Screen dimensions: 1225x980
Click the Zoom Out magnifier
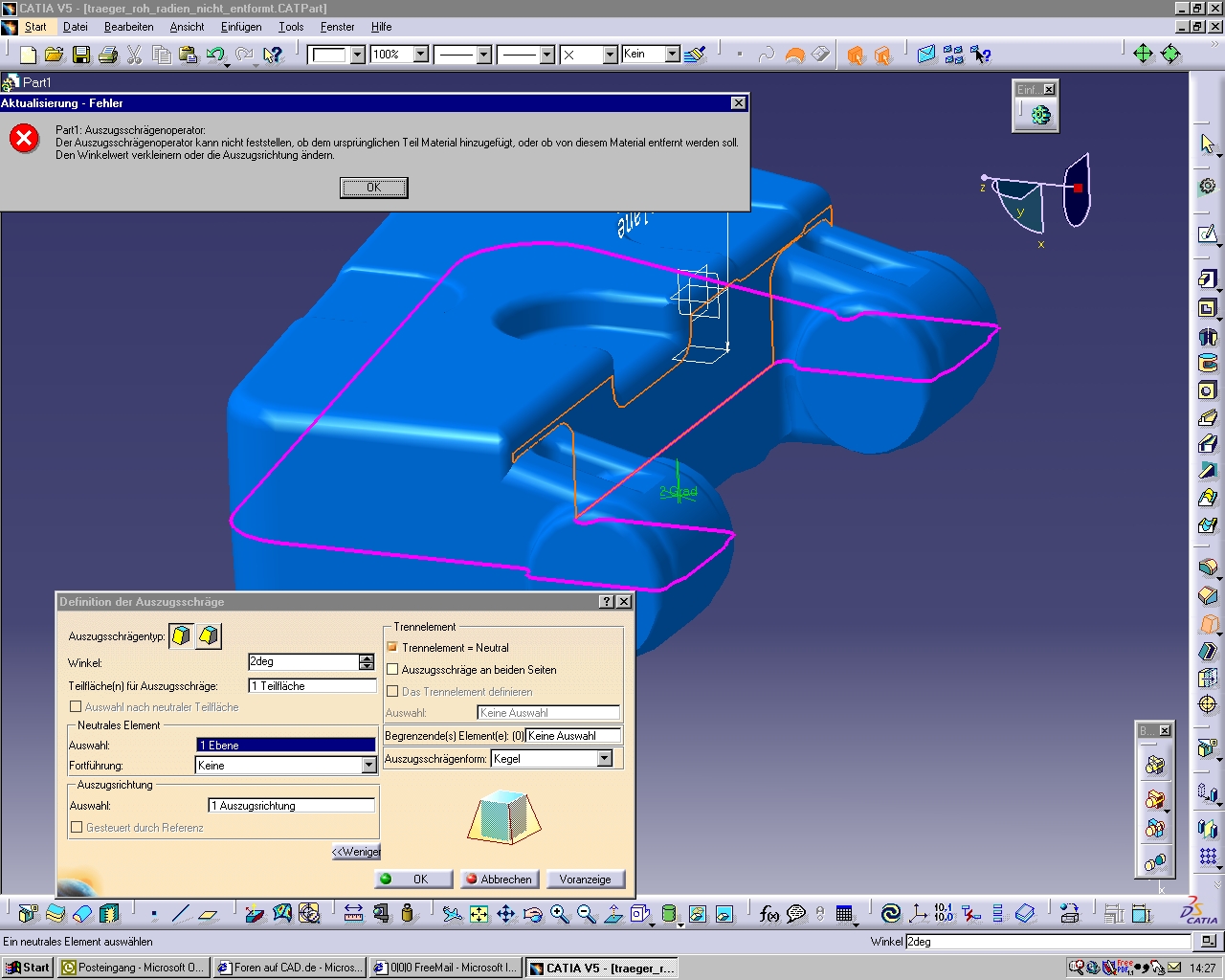pos(587,914)
